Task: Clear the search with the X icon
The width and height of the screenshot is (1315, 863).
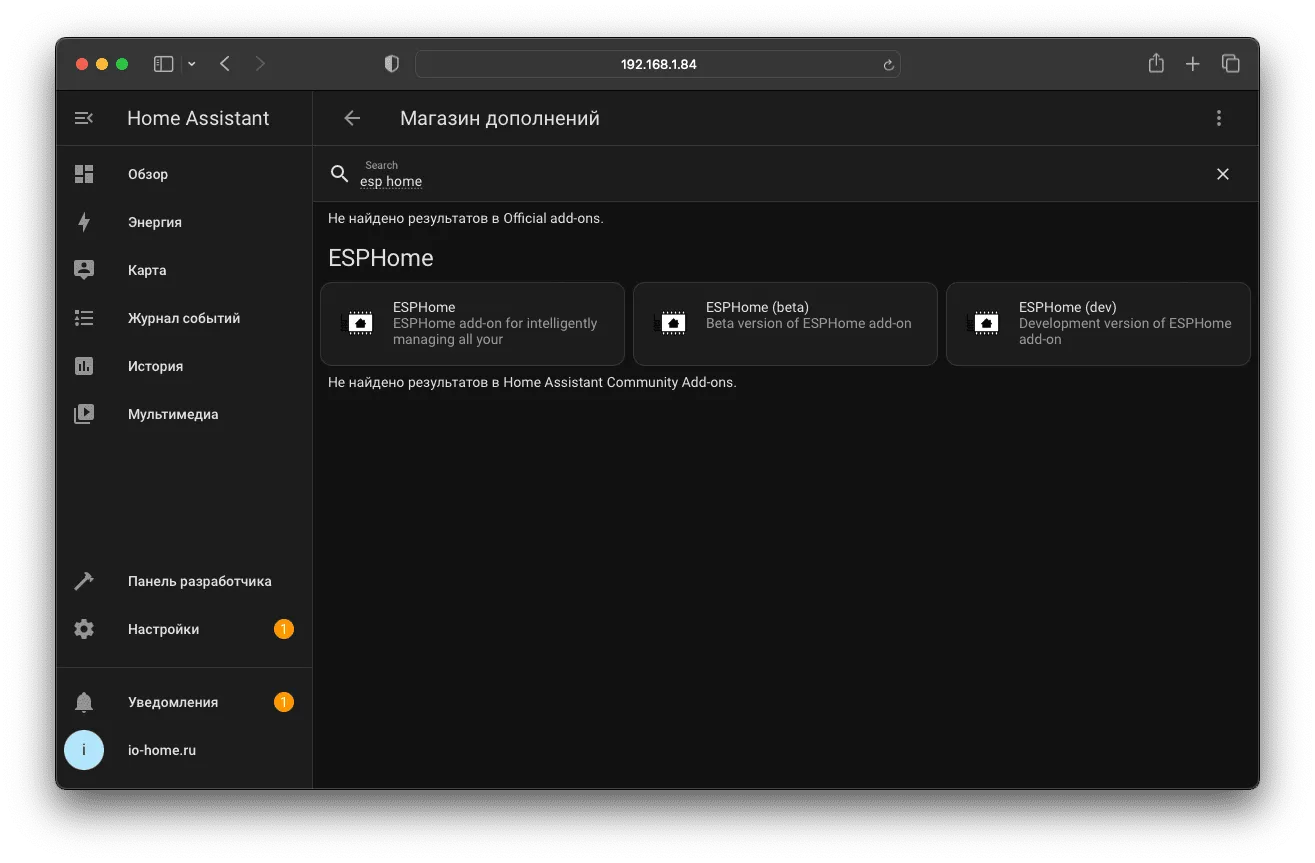Action: (x=1223, y=174)
